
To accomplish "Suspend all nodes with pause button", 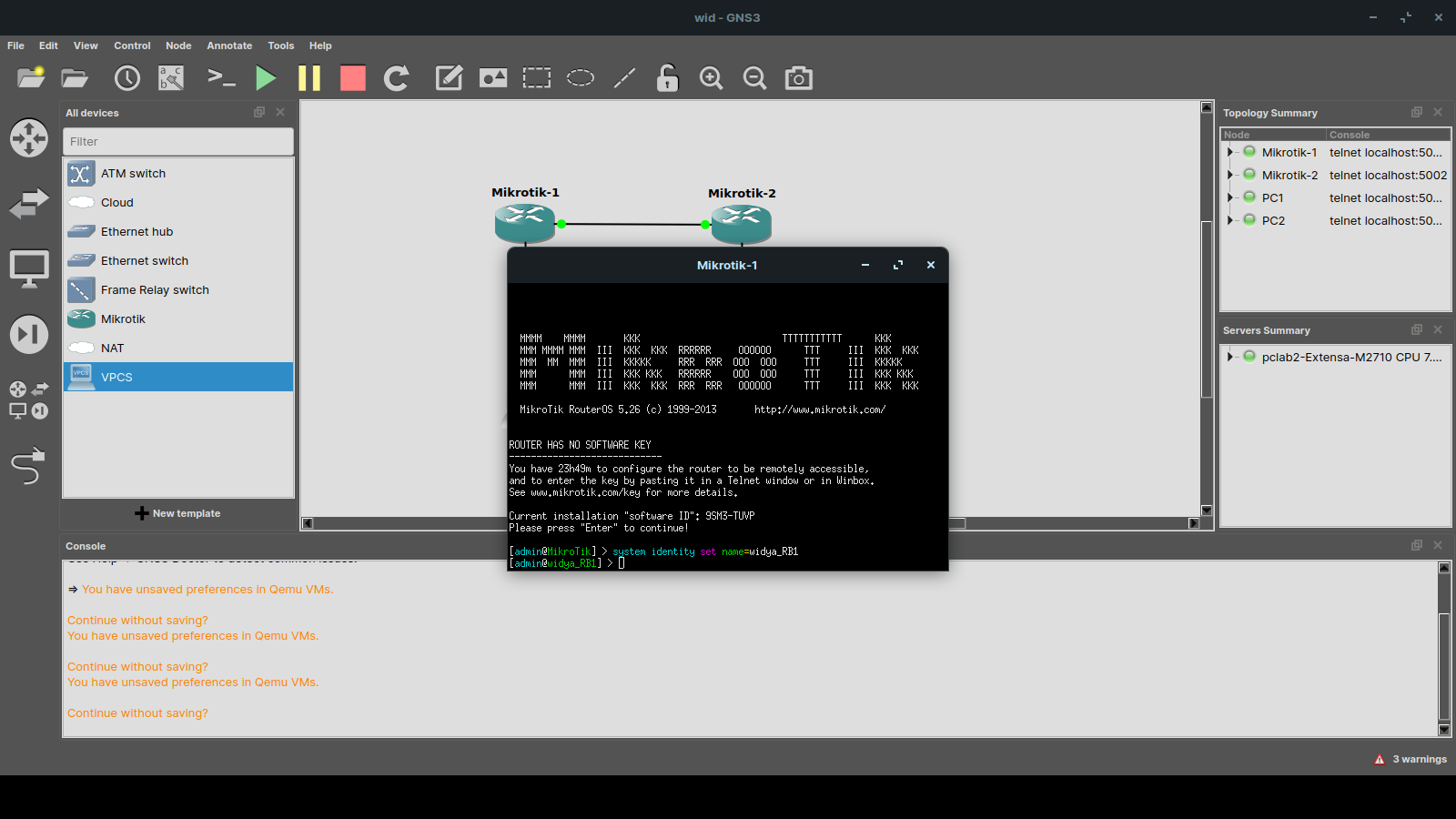I will pyautogui.click(x=309, y=78).
